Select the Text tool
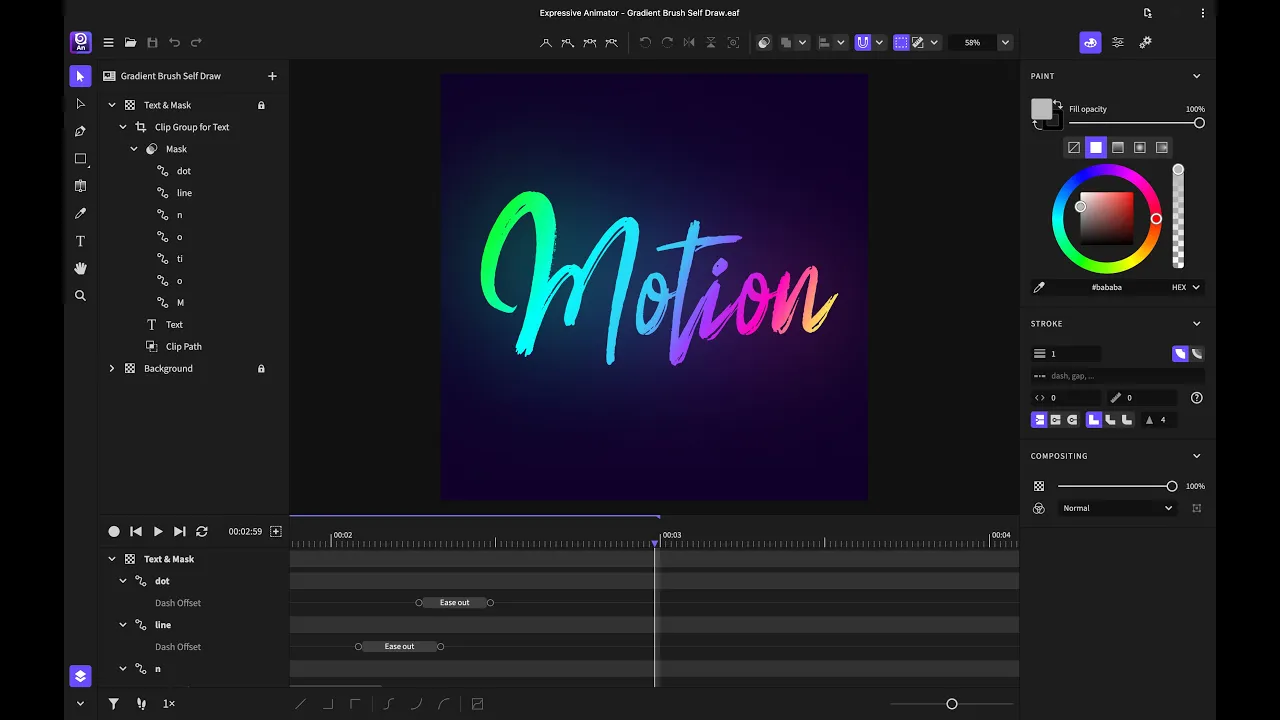 [x=80, y=241]
